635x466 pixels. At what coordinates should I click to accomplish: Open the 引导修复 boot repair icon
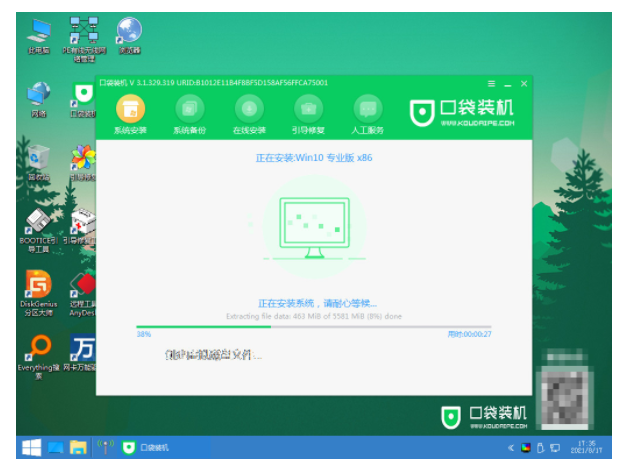coord(309,109)
